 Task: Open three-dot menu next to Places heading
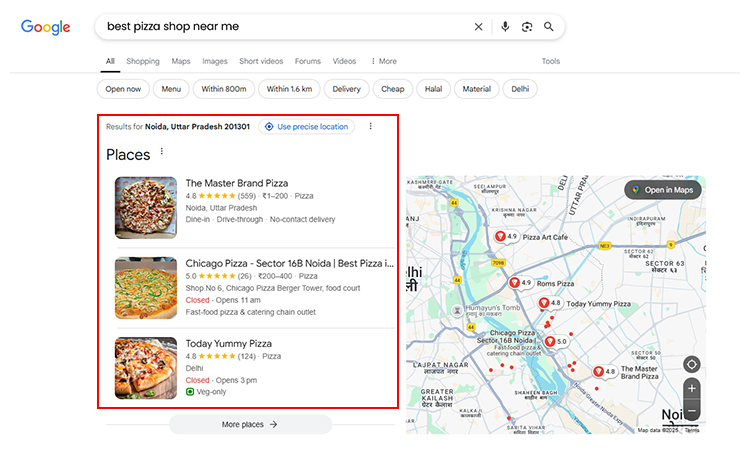pos(162,151)
